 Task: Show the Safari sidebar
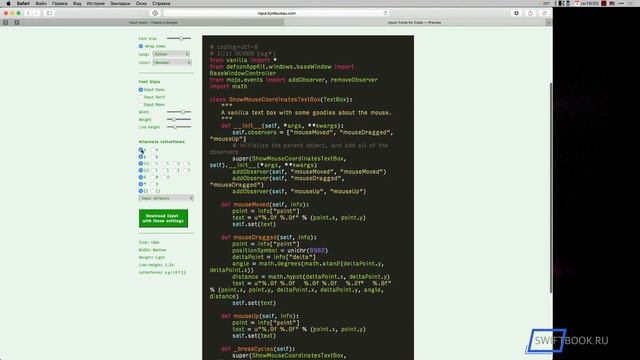point(49,13)
